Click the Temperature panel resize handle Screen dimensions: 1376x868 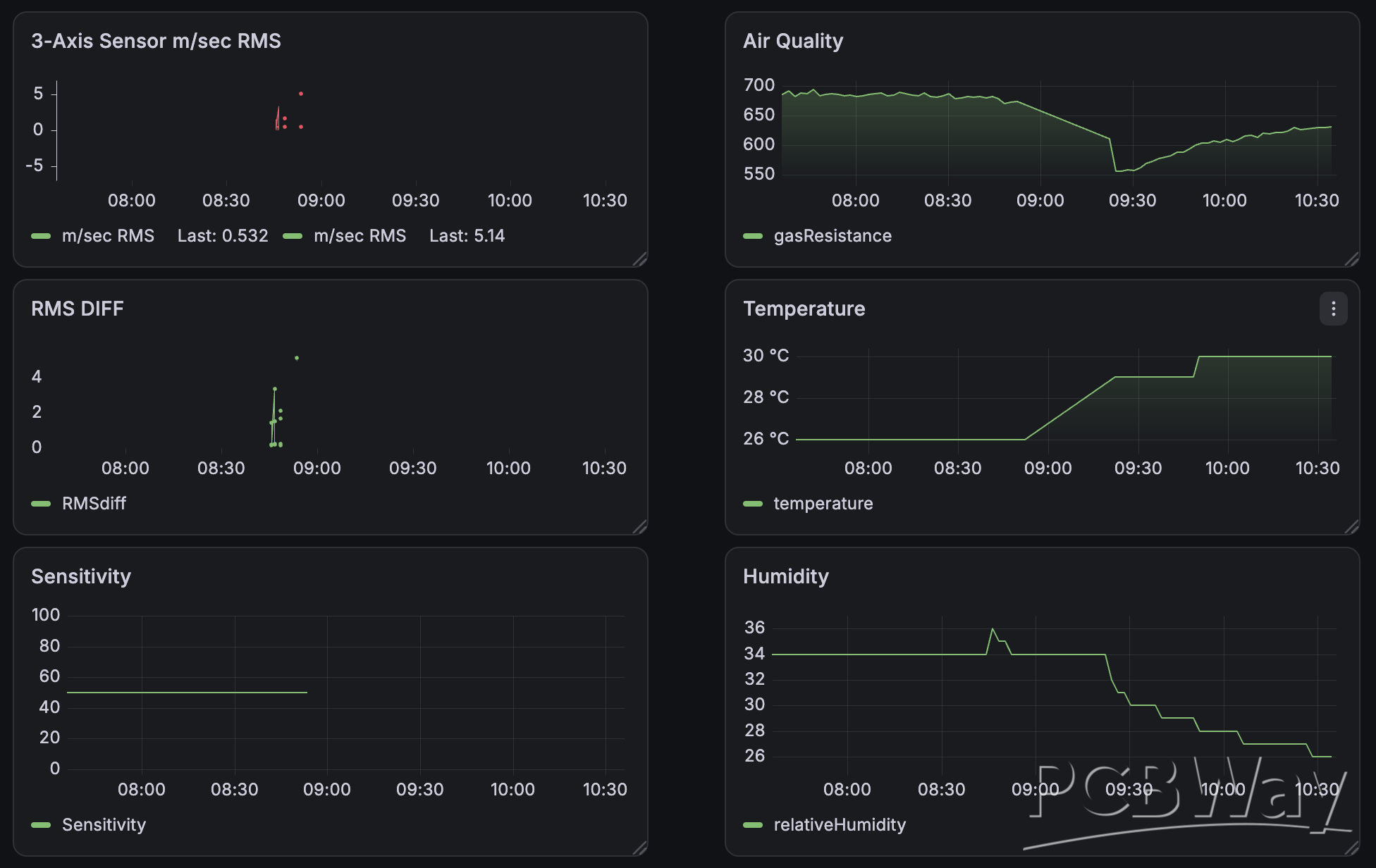coord(1351,526)
